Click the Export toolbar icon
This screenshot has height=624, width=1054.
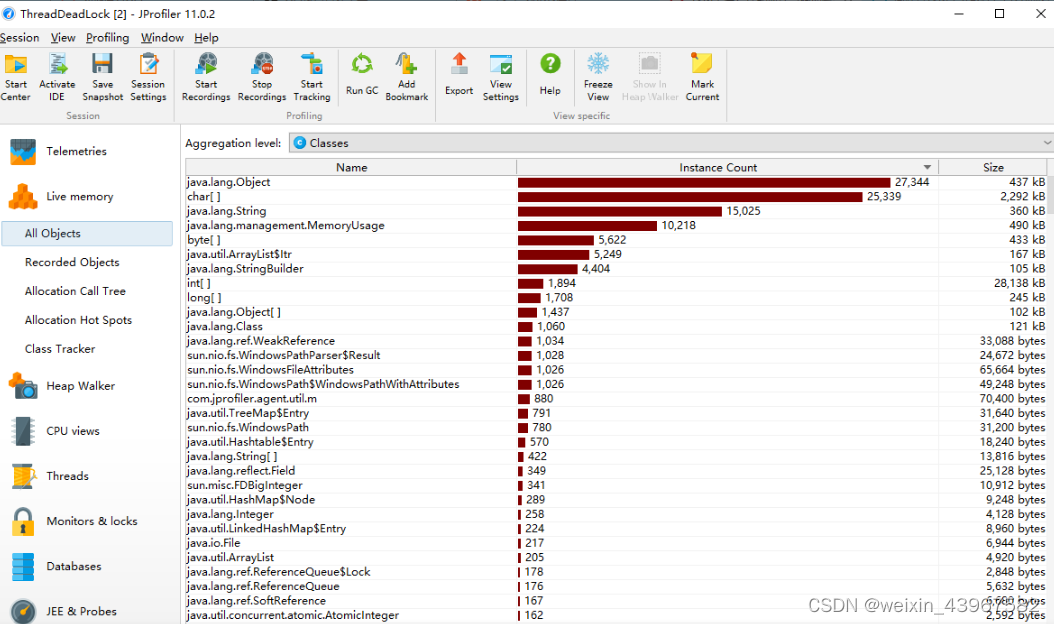pos(459,65)
